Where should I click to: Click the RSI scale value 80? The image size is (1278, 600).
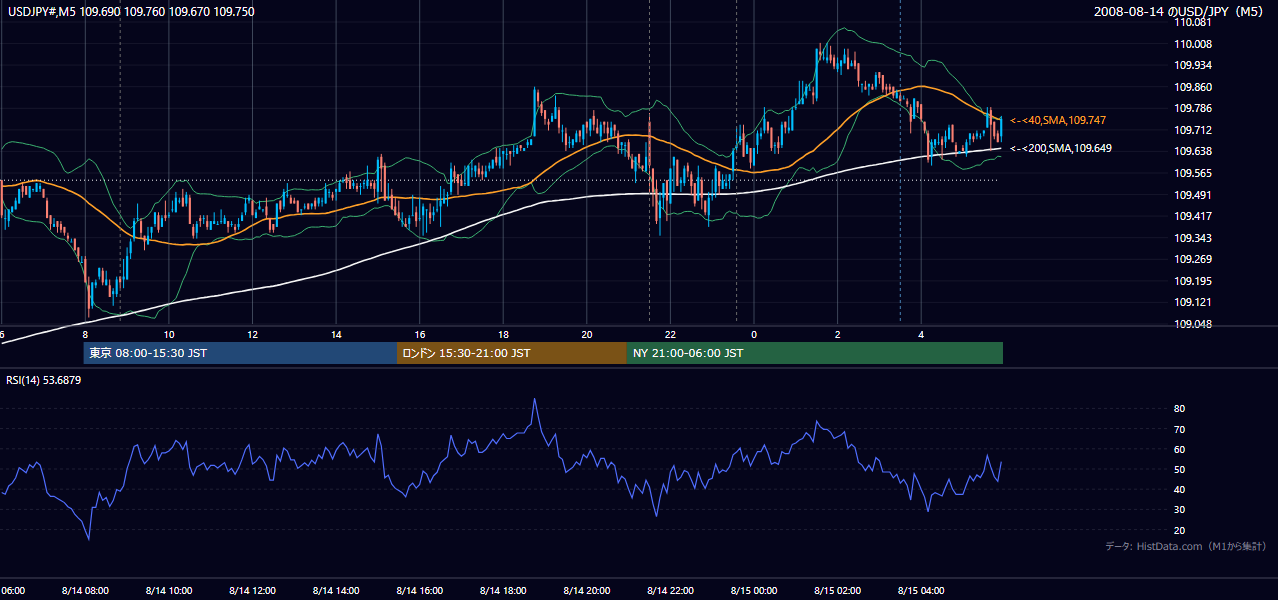[x=1180, y=409]
